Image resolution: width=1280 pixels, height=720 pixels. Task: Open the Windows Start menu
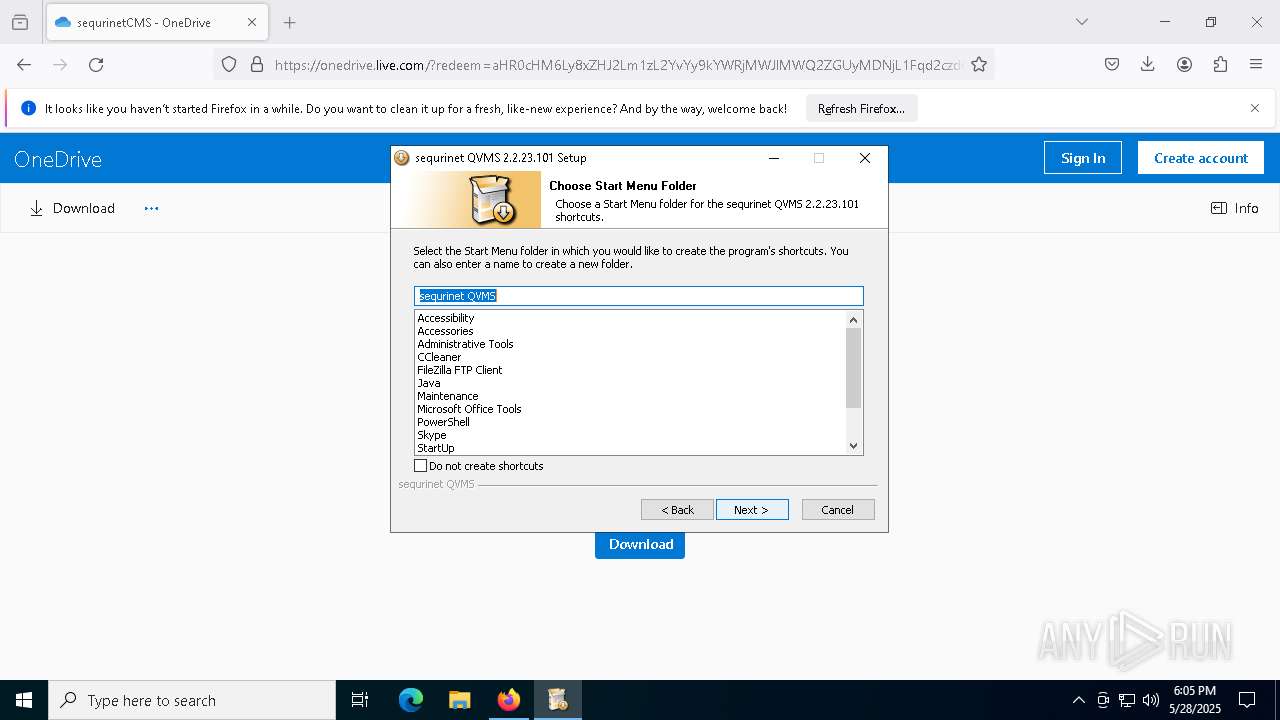tap(24, 700)
